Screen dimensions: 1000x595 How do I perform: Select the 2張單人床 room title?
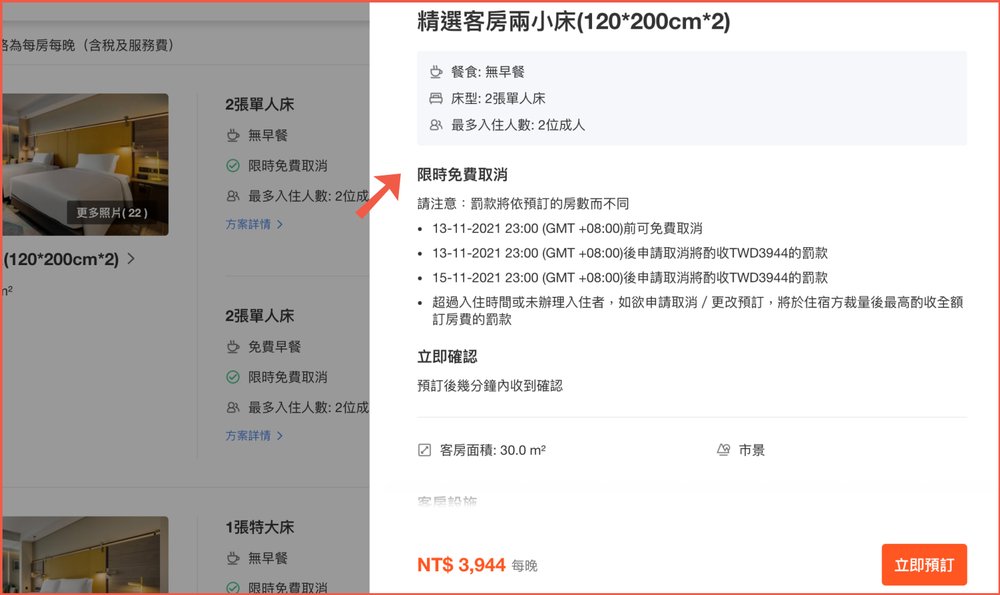(x=259, y=103)
